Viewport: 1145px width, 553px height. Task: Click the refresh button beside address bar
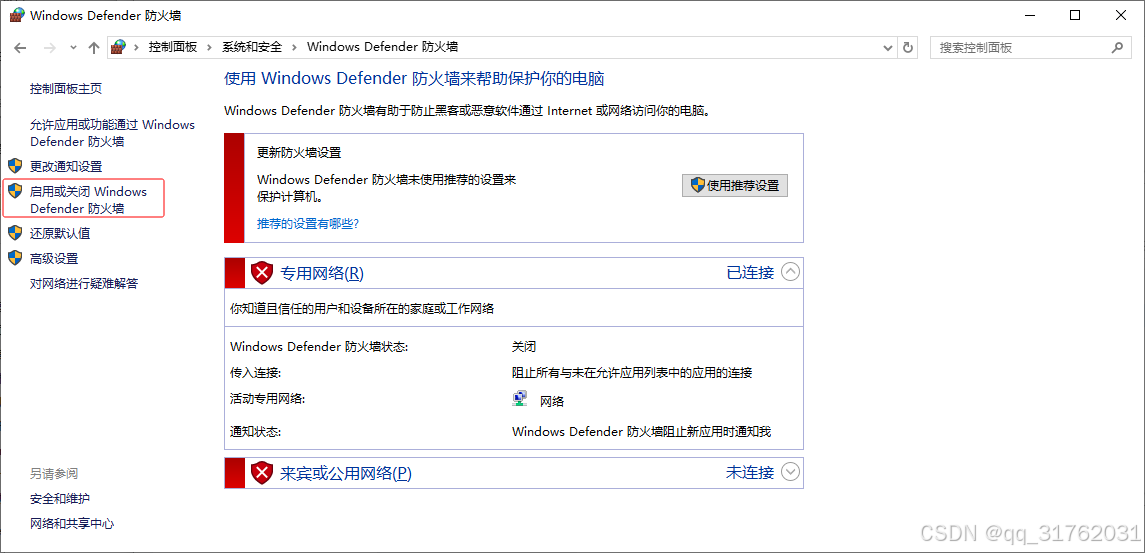908,47
